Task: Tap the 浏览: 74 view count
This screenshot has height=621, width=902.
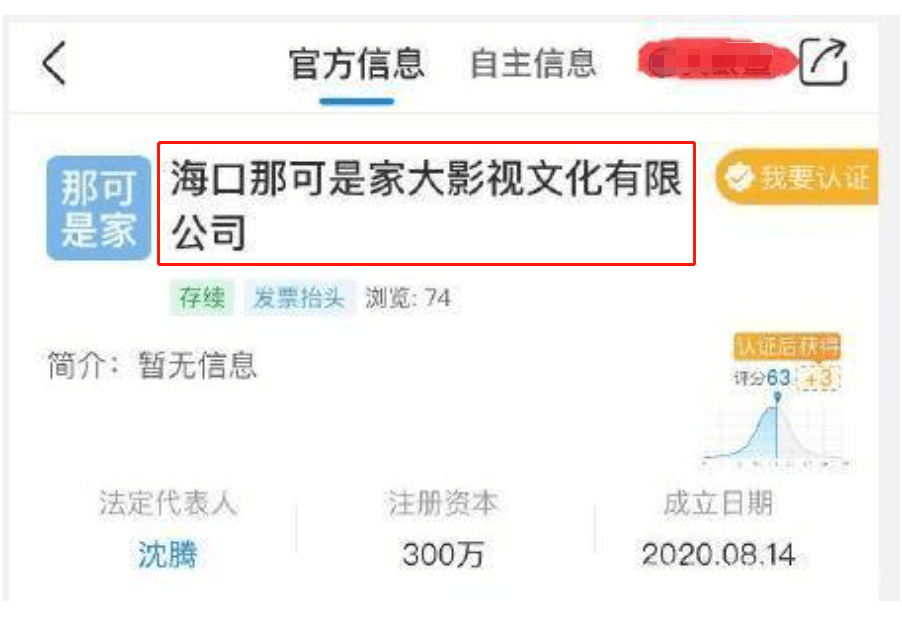Action: [408, 298]
